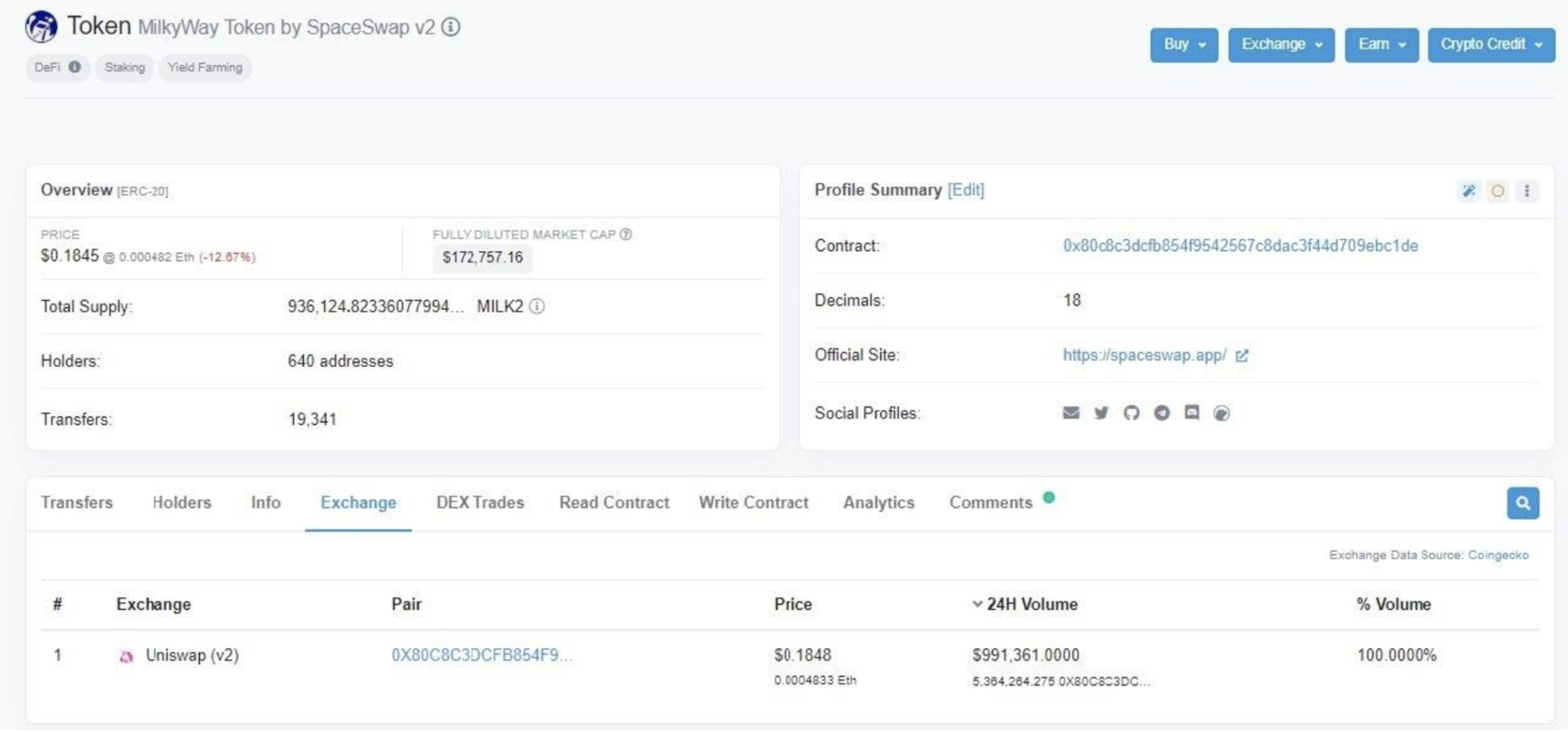This screenshot has width=1568, height=734.
Task: Open the Twitter social profile icon
Action: pyautogui.click(x=1101, y=413)
